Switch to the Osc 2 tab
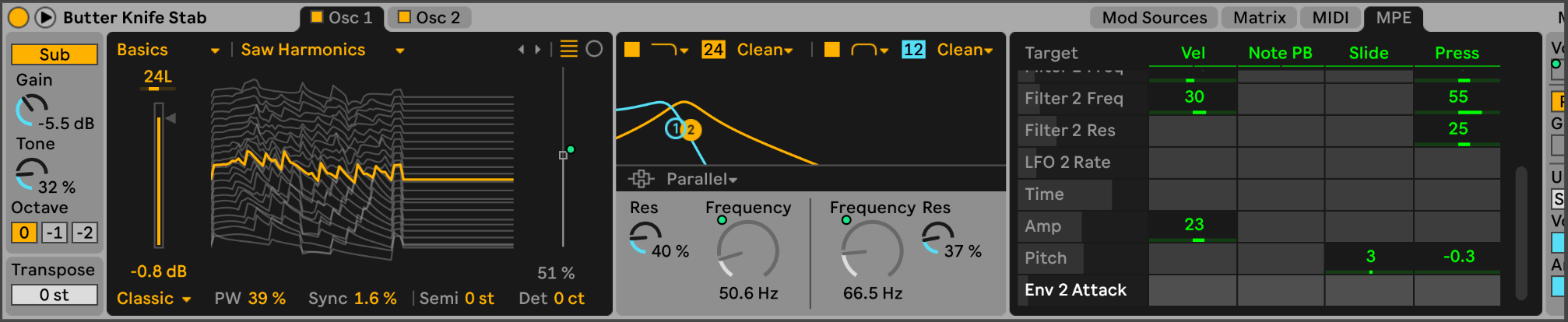Viewport: 1568px width, 322px height. 430,17
